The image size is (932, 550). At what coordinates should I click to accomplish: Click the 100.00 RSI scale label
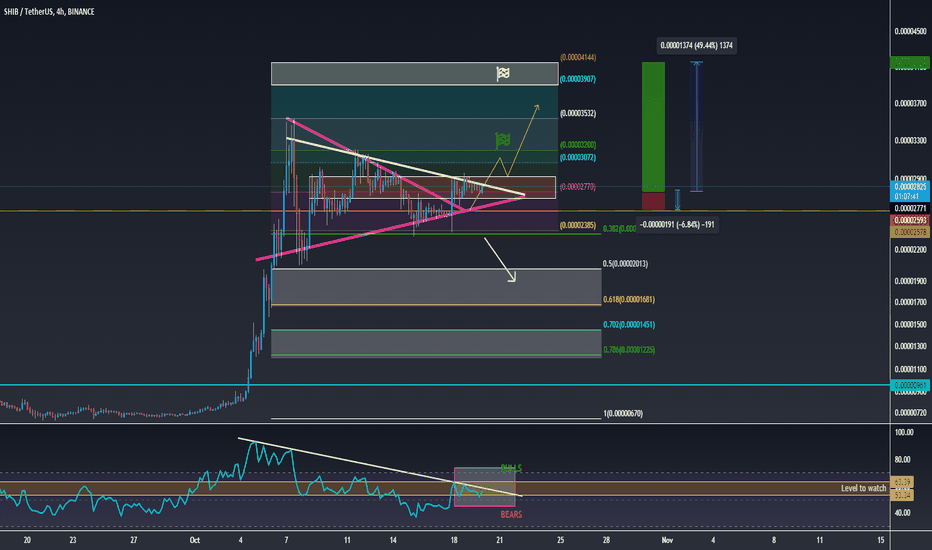pyautogui.click(x=904, y=432)
